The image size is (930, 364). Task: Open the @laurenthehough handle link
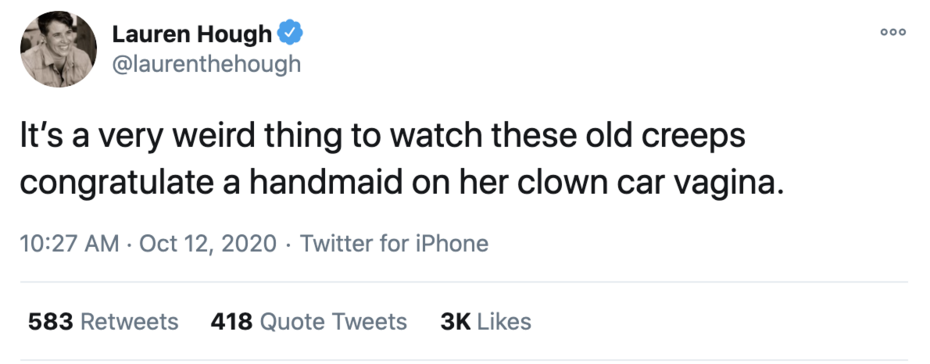[206, 63]
